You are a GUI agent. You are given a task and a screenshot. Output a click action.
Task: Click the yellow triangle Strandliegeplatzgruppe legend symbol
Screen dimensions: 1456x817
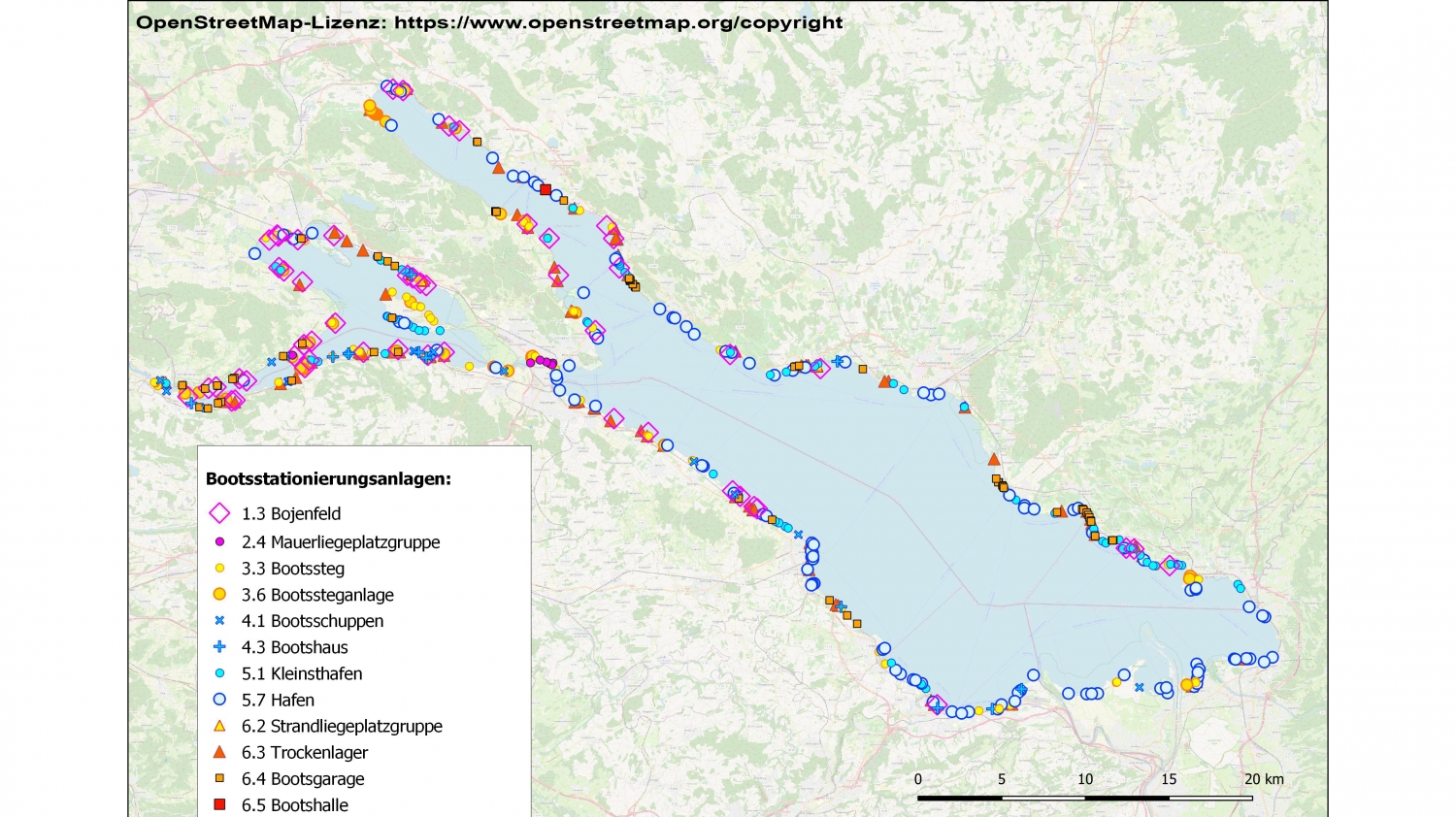coord(219,725)
